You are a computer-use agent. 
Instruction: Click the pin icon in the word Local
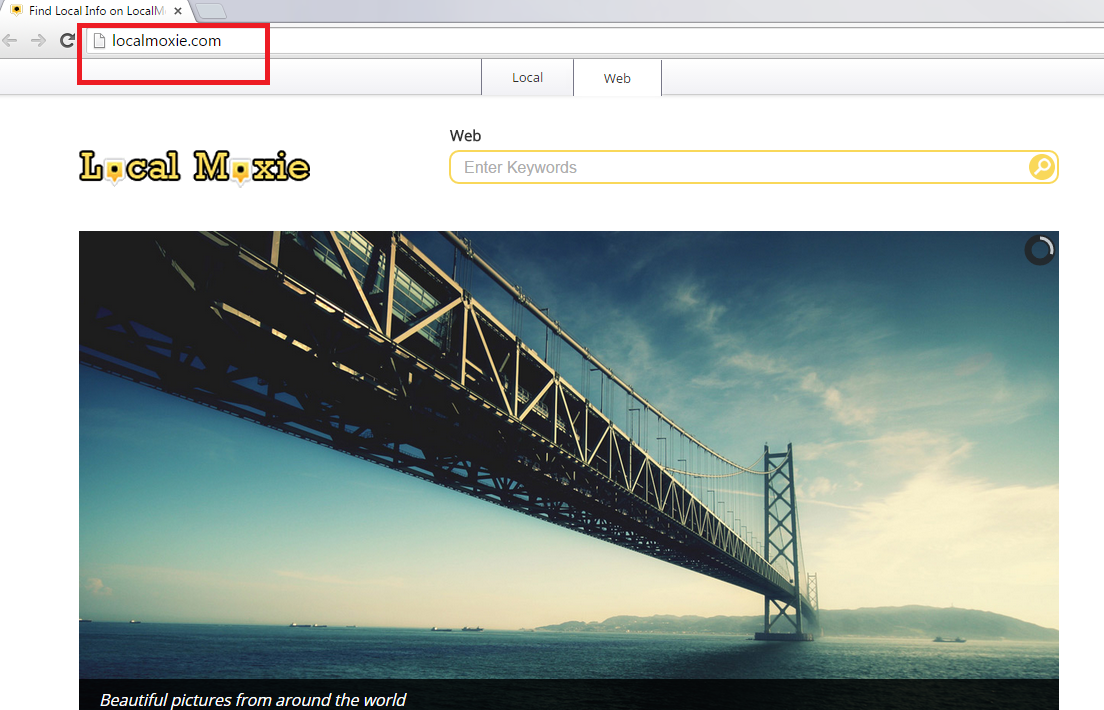115,173
